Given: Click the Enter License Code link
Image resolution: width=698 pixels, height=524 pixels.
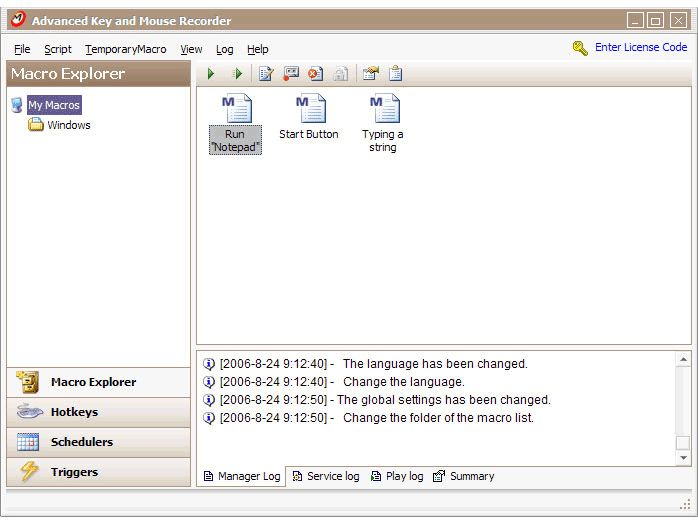Looking at the screenshot, I should point(640,47).
